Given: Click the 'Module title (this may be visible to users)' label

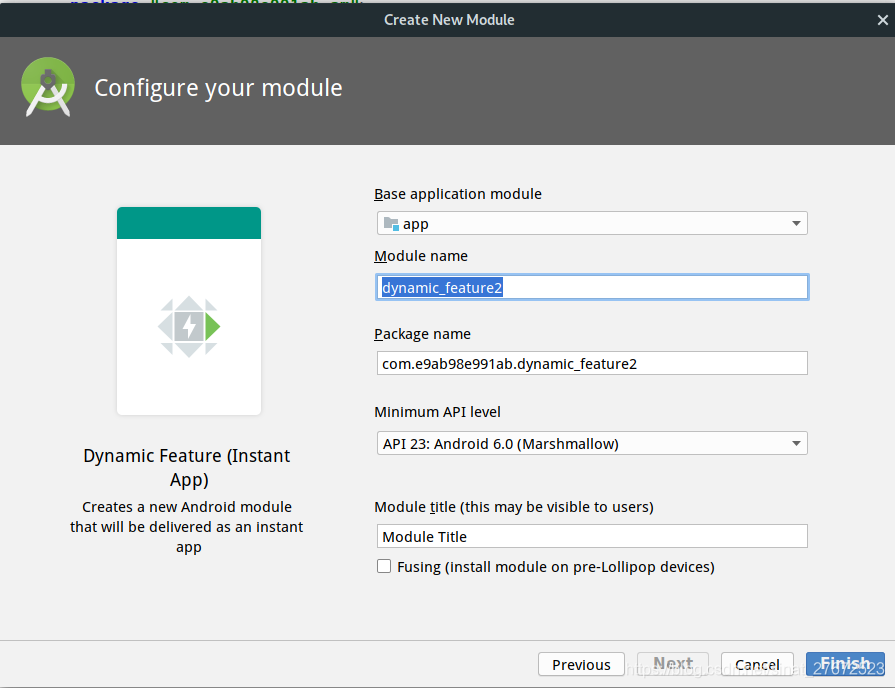Looking at the screenshot, I should [514, 507].
